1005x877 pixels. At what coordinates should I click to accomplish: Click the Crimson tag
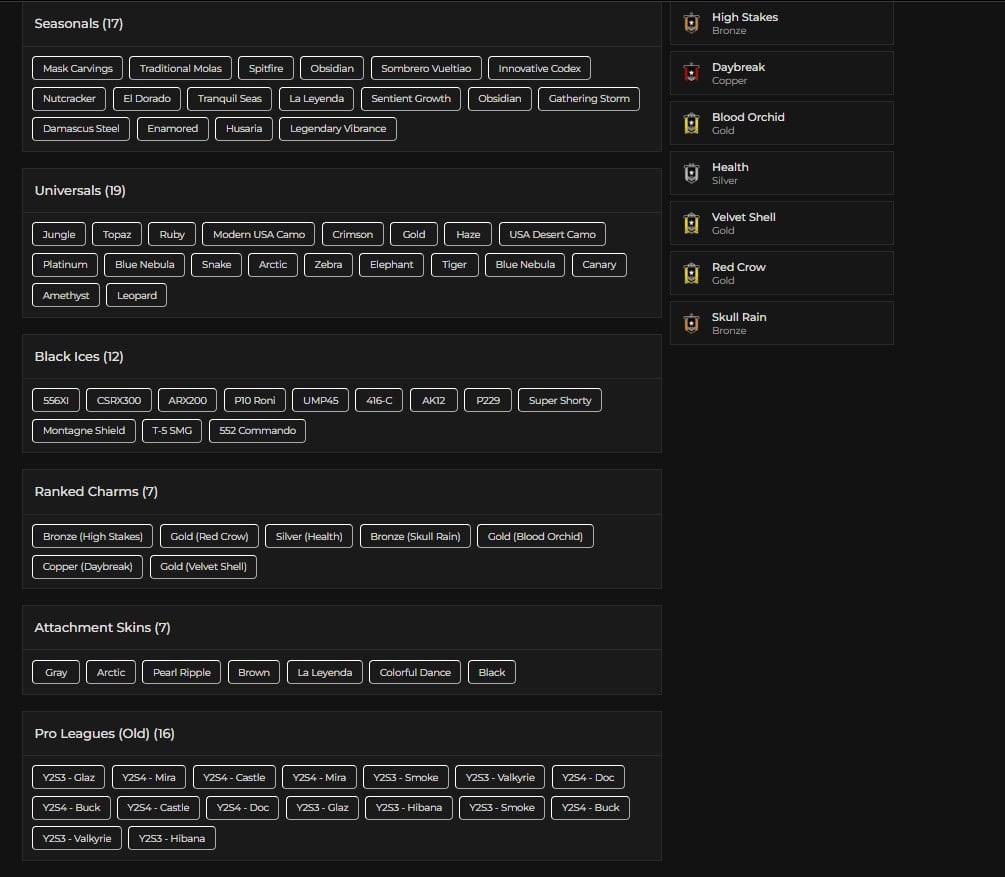[x=352, y=234]
